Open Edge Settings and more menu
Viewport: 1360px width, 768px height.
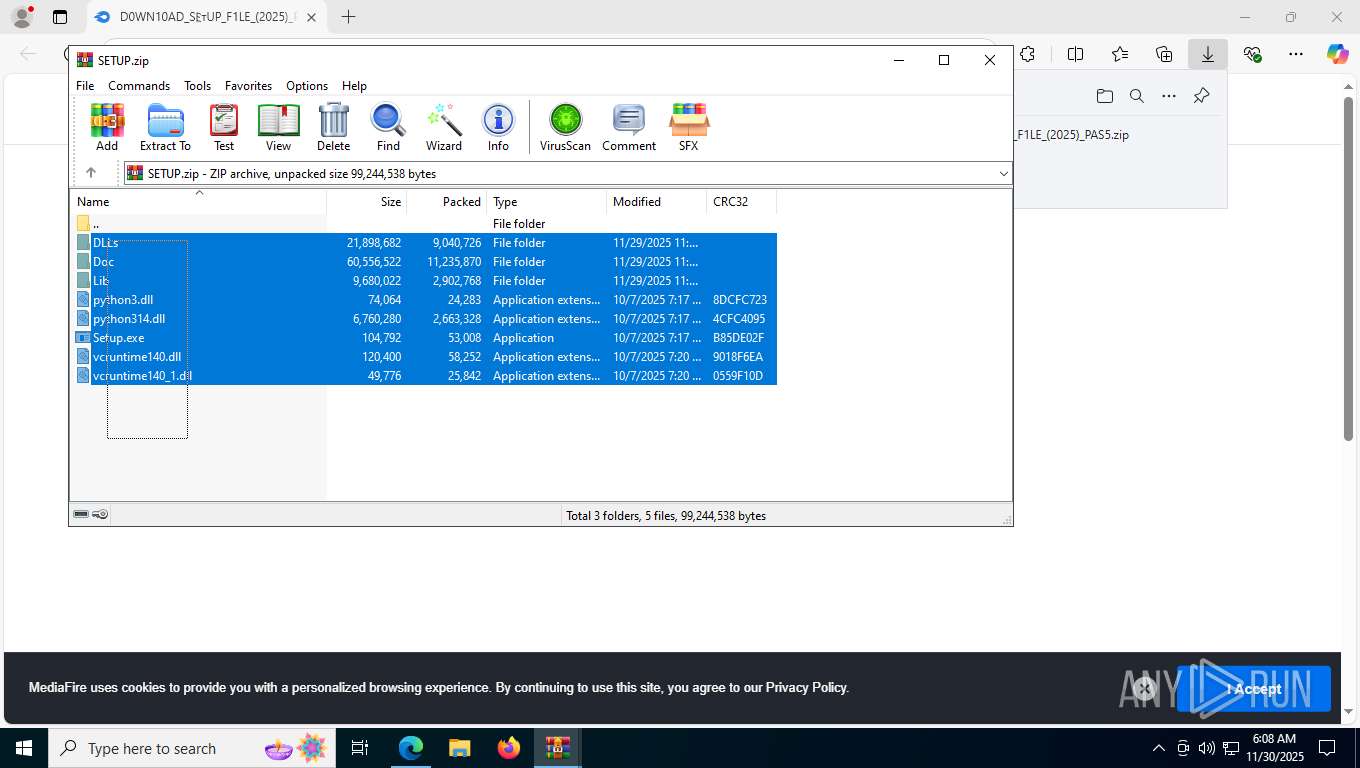[x=1296, y=54]
